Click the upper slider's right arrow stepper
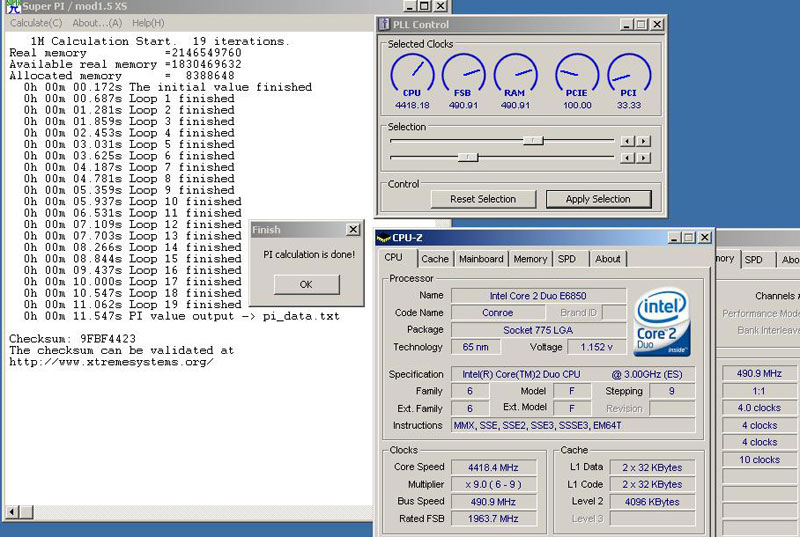This screenshot has width=800, height=537. click(641, 141)
